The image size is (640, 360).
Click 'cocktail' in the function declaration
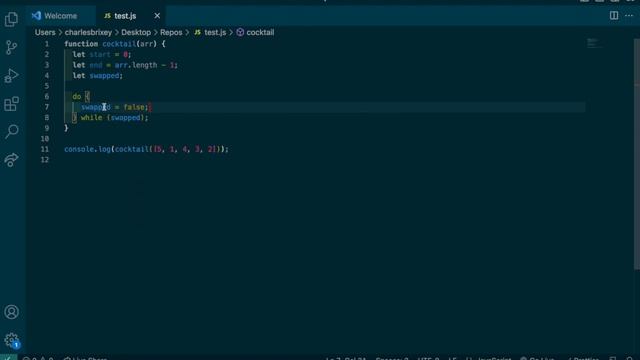119,44
